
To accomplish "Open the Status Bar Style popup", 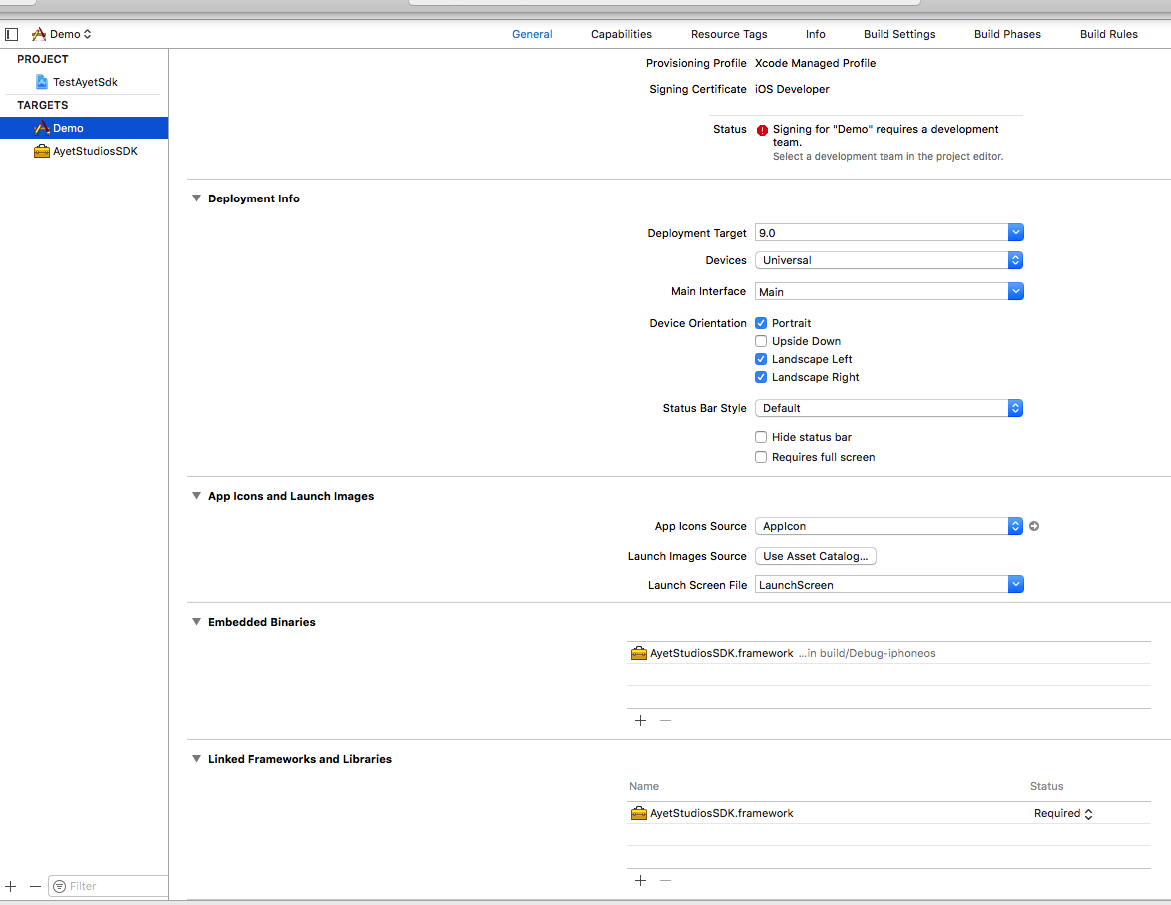I will click(889, 408).
